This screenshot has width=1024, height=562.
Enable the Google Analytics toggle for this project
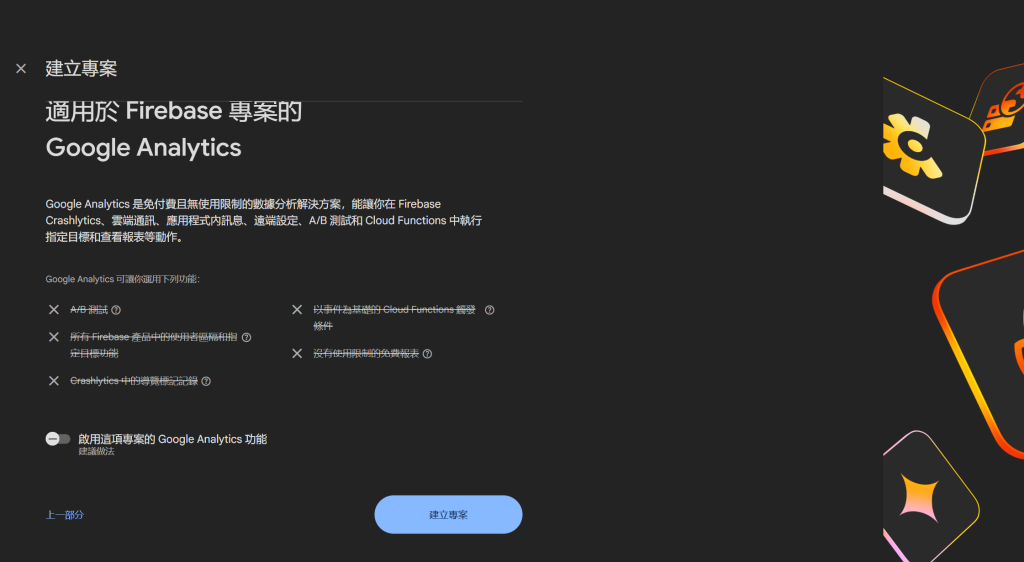click(57, 439)
